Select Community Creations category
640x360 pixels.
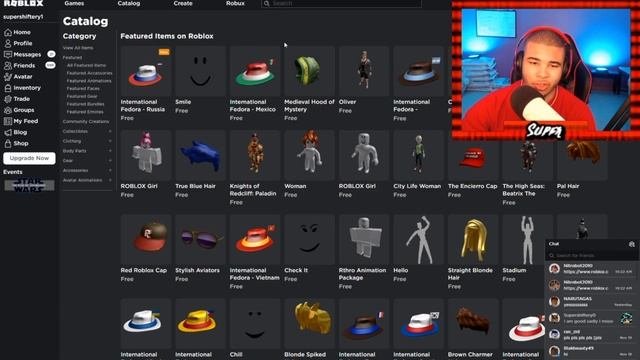pyautogui.click(x=86, y=122)
